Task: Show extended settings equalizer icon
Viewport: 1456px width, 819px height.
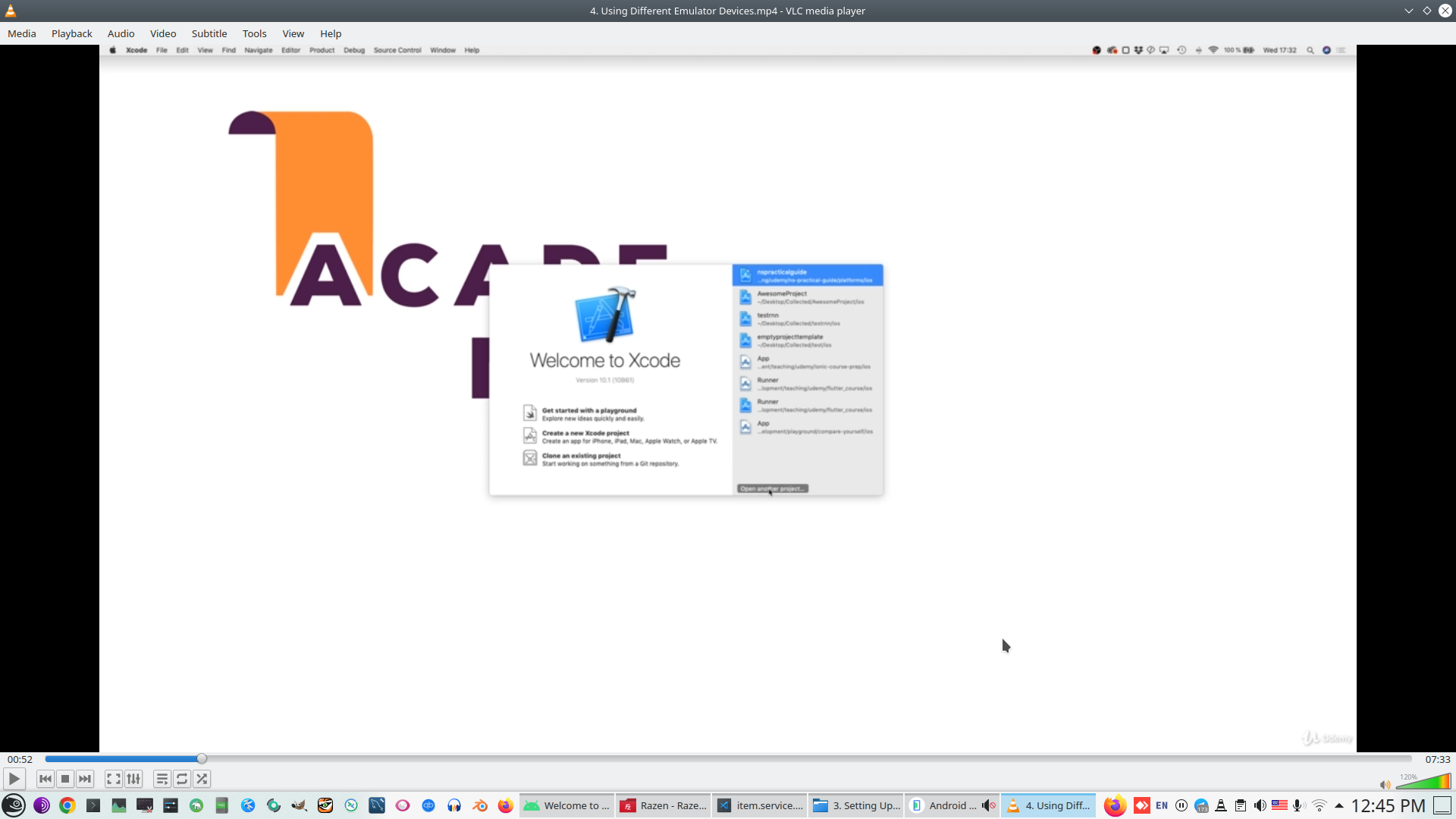Action: click(x=133, y=779)
